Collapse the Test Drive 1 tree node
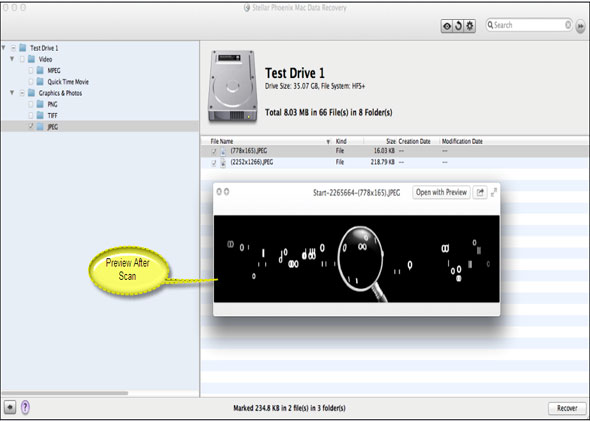 click(x=4, y=48)
